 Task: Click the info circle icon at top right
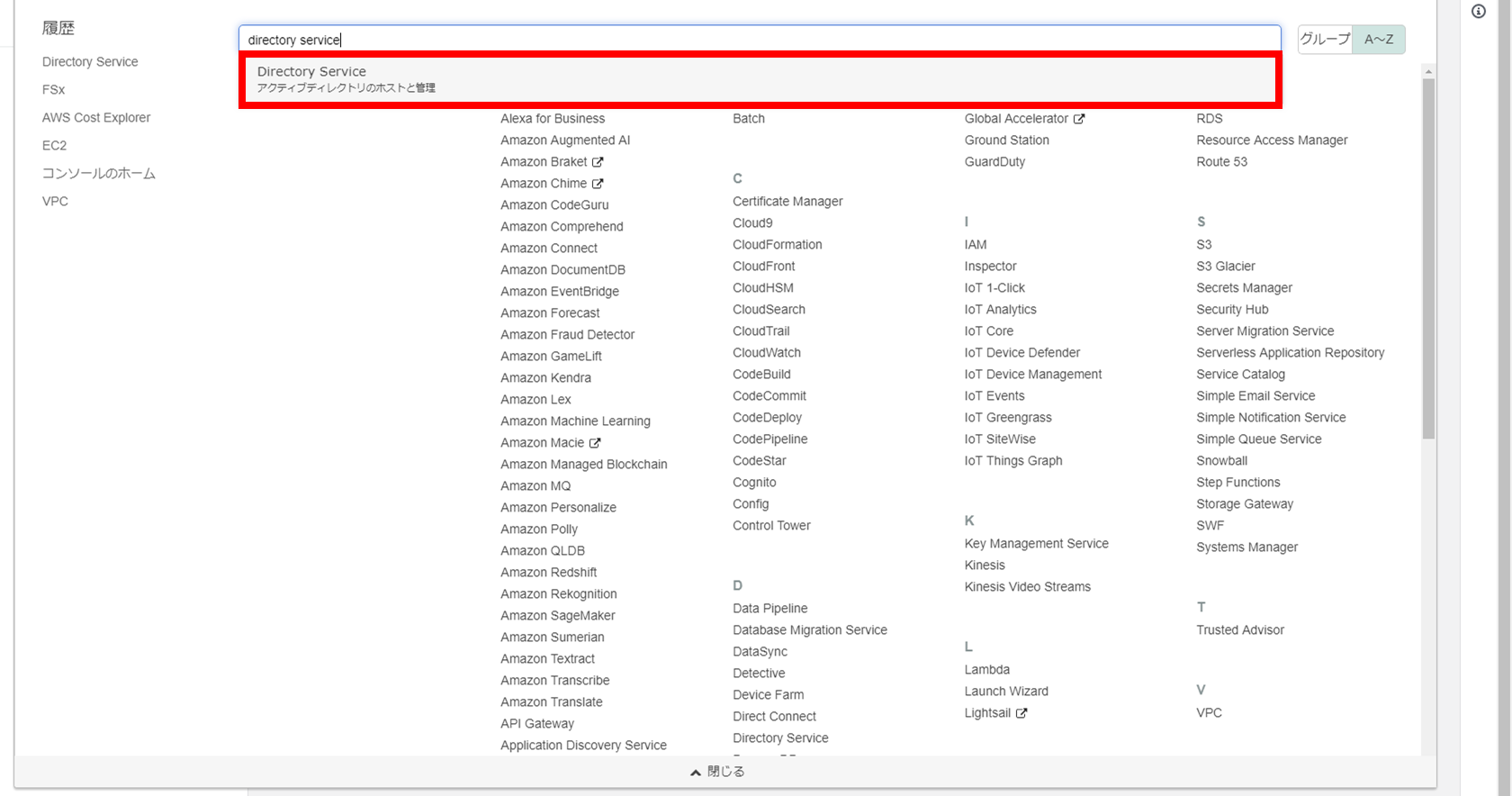point(1479,12)
